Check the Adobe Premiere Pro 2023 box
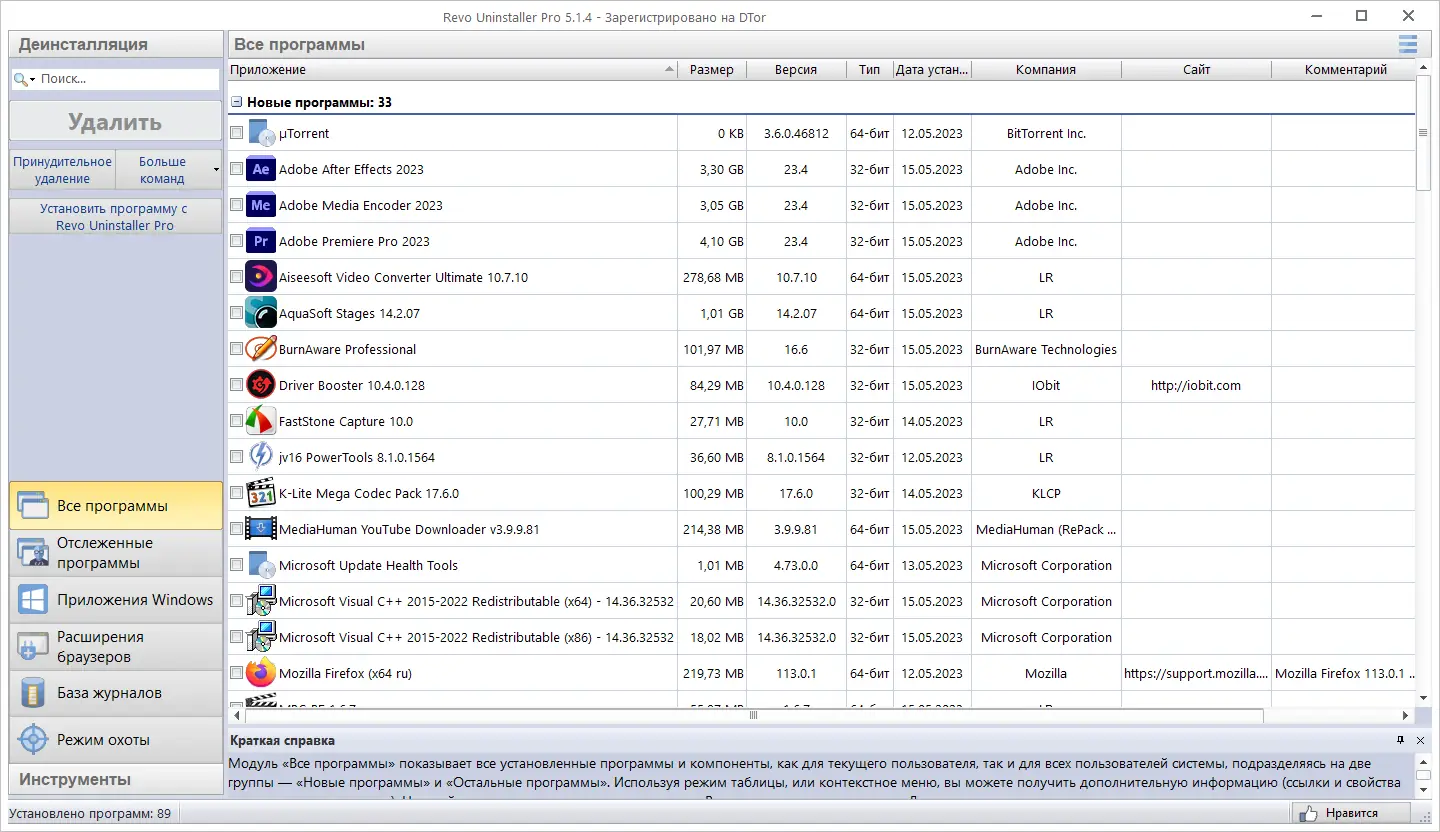The height and width of the screenshot is (832, 1440). pyautogui.click(x=236, y=241)
